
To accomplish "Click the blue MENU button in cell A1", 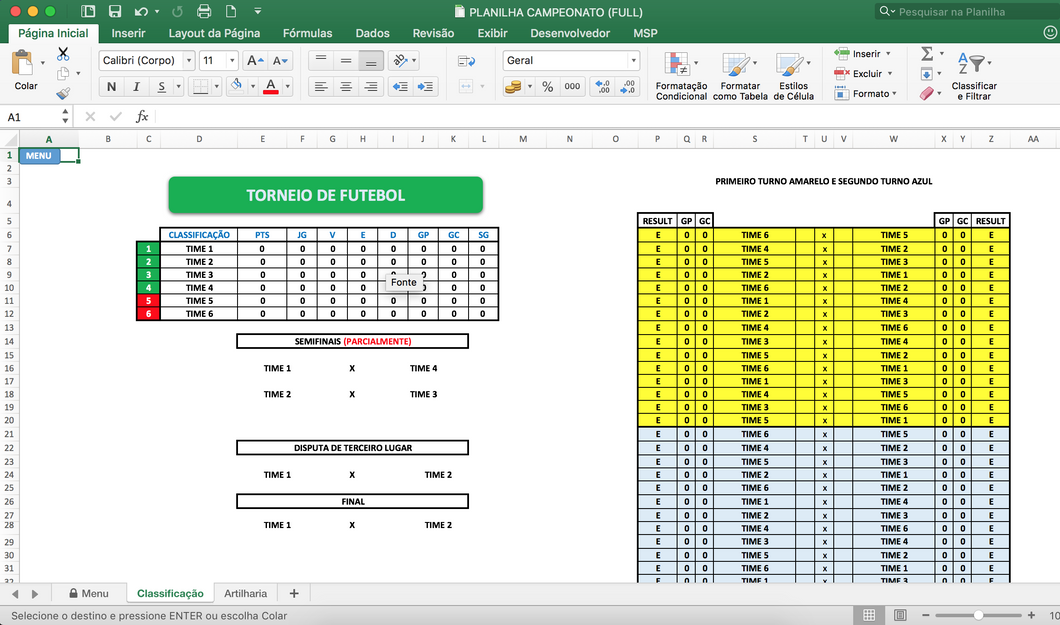I will click(x=39, y=156).
